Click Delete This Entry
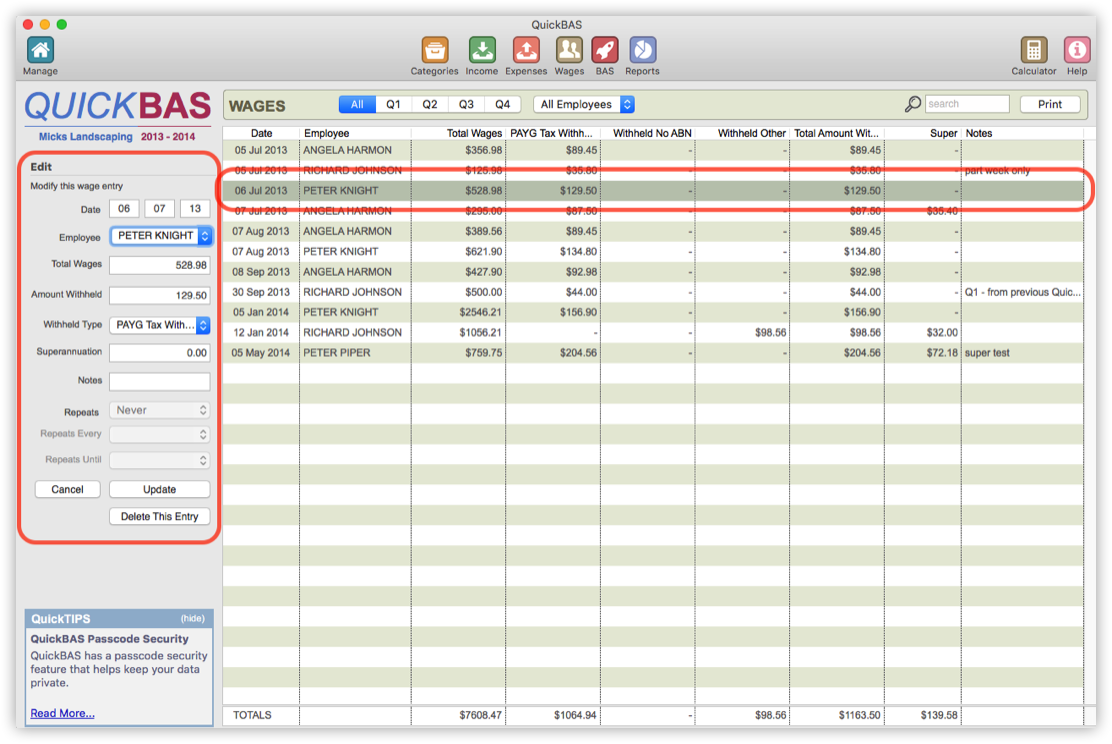This screenshot has width=1112, height=744. (159, 516)
